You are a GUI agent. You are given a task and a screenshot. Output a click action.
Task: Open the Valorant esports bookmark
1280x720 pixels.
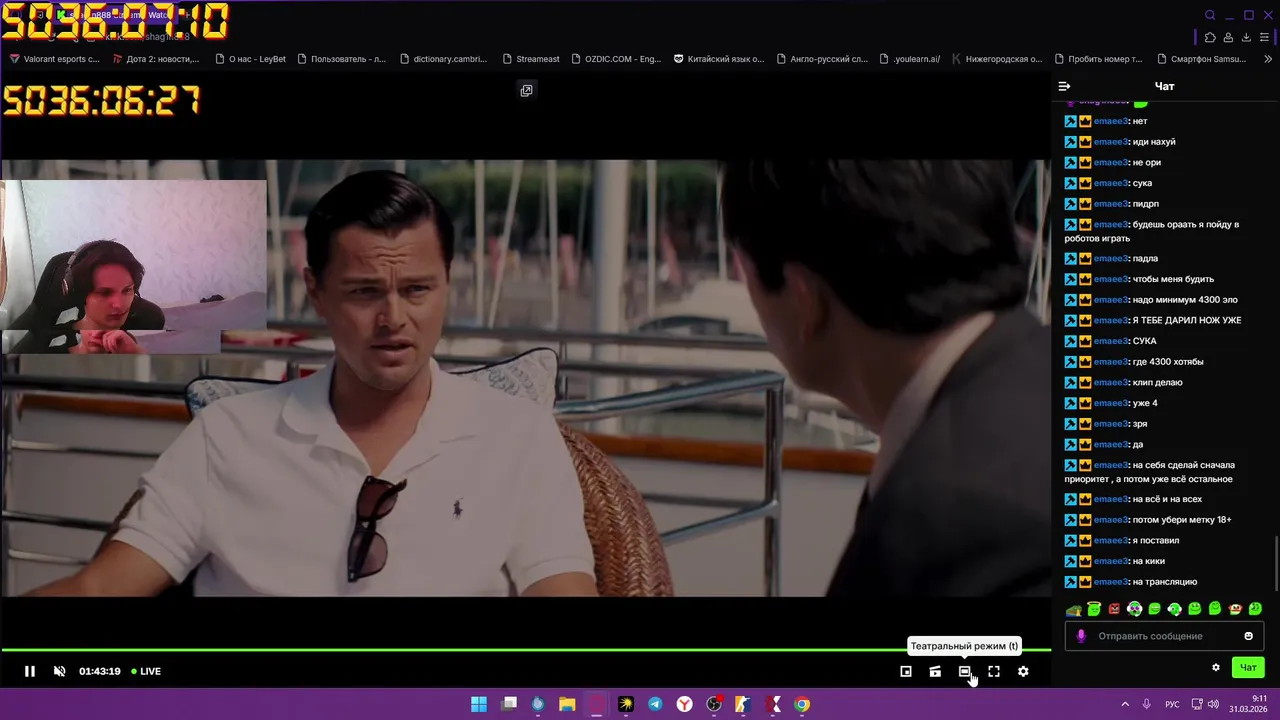coord(55,59)
